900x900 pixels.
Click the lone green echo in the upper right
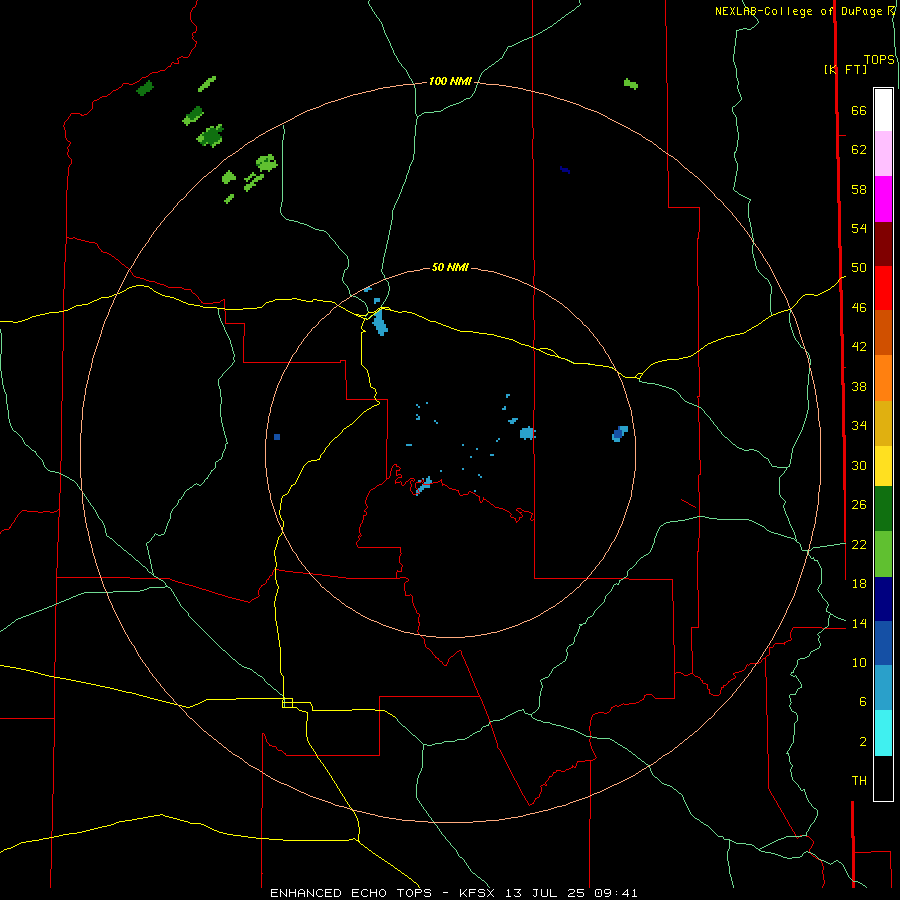pyautogui.click(x=630, y=84)
